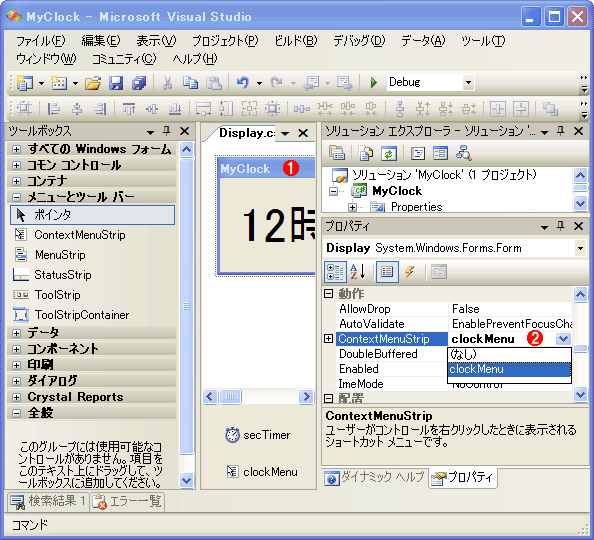Collapse the MyClock project node

(333, 191)
